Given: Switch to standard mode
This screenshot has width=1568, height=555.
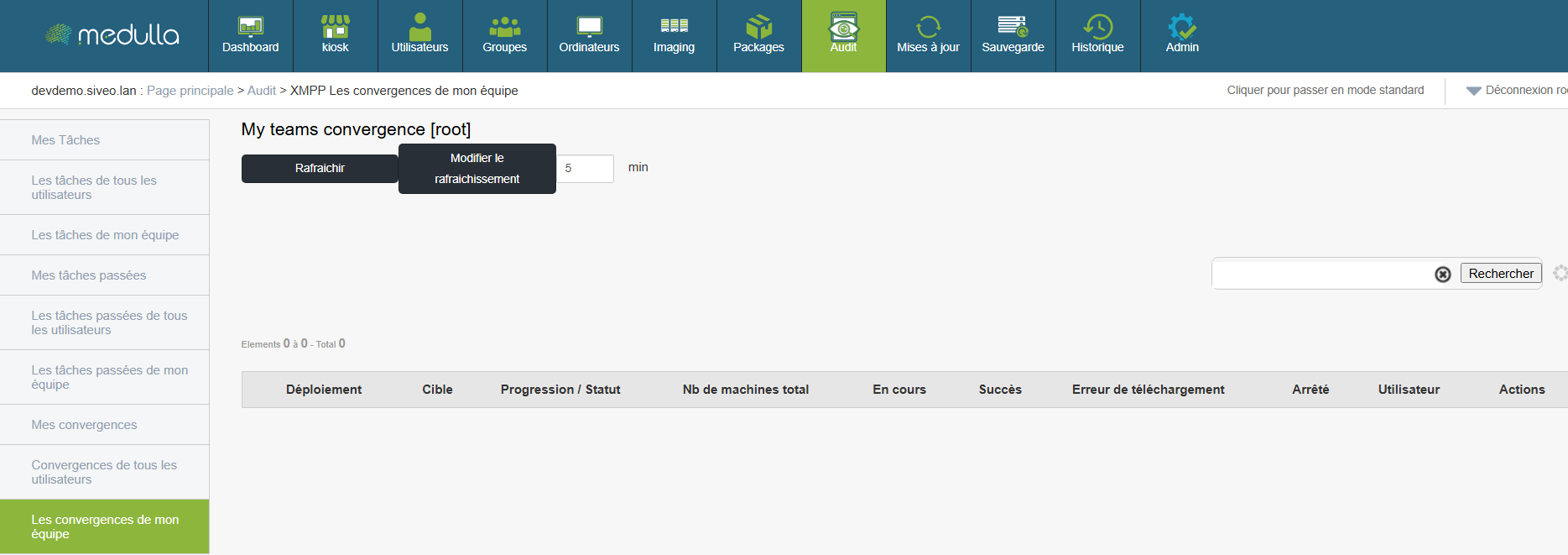Looking at the screenshot, I should click(x=1325, y=91).
